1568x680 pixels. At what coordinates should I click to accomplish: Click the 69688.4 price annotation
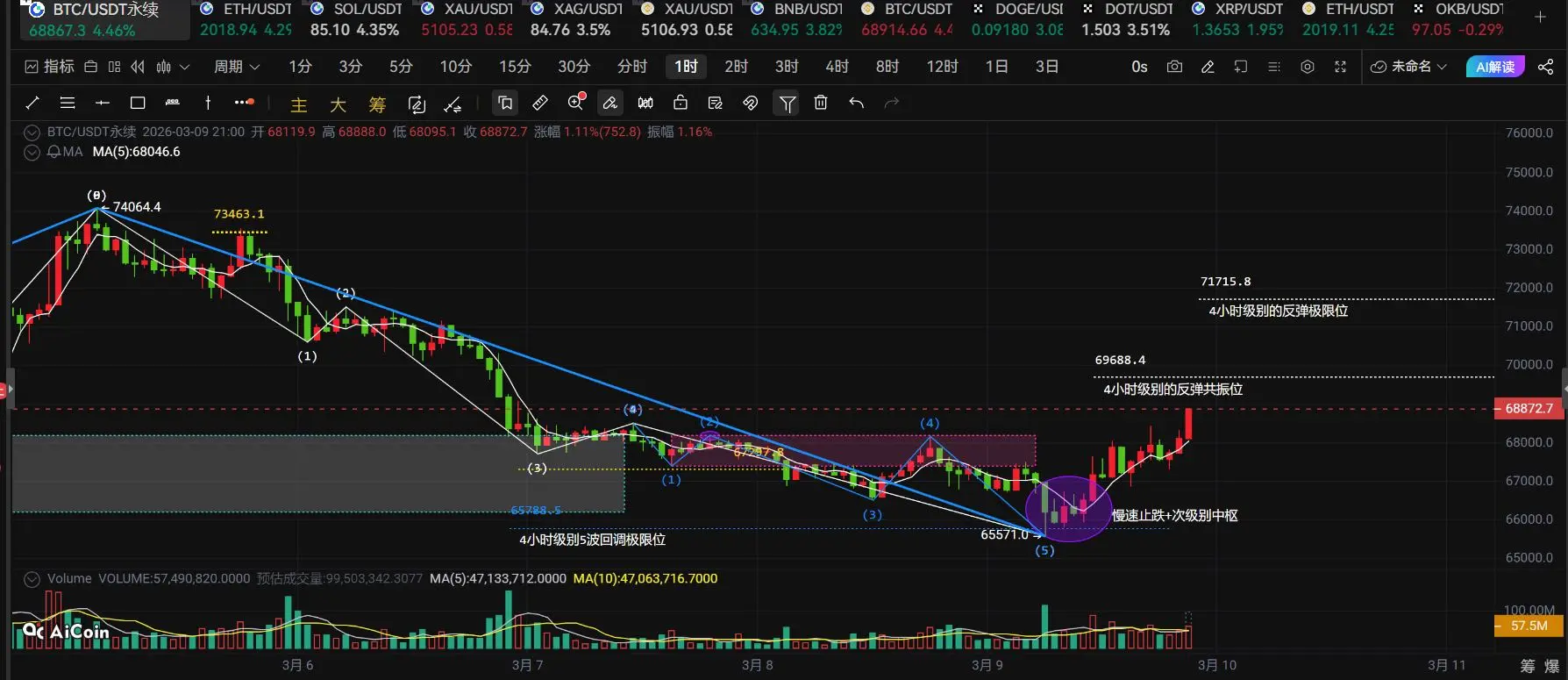tap(1120, 360)
